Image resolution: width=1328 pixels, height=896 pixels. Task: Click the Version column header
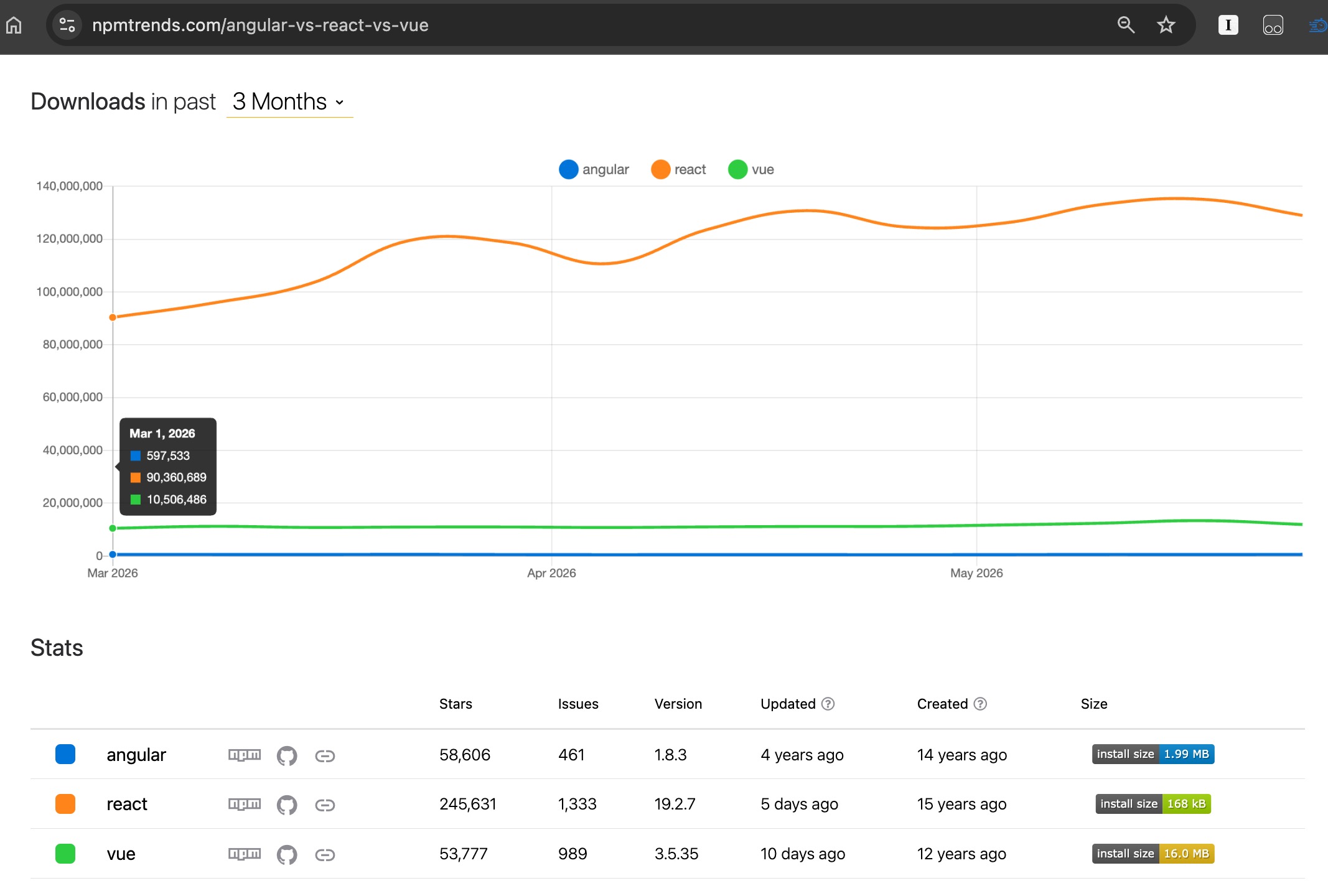(678, 704)
